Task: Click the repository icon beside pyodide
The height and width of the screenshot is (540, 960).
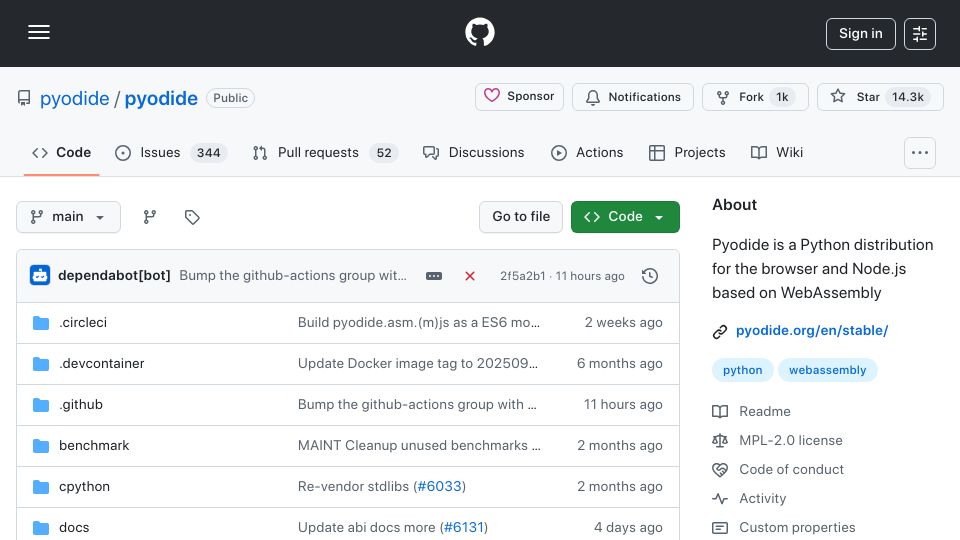Action: click(24, 98)
